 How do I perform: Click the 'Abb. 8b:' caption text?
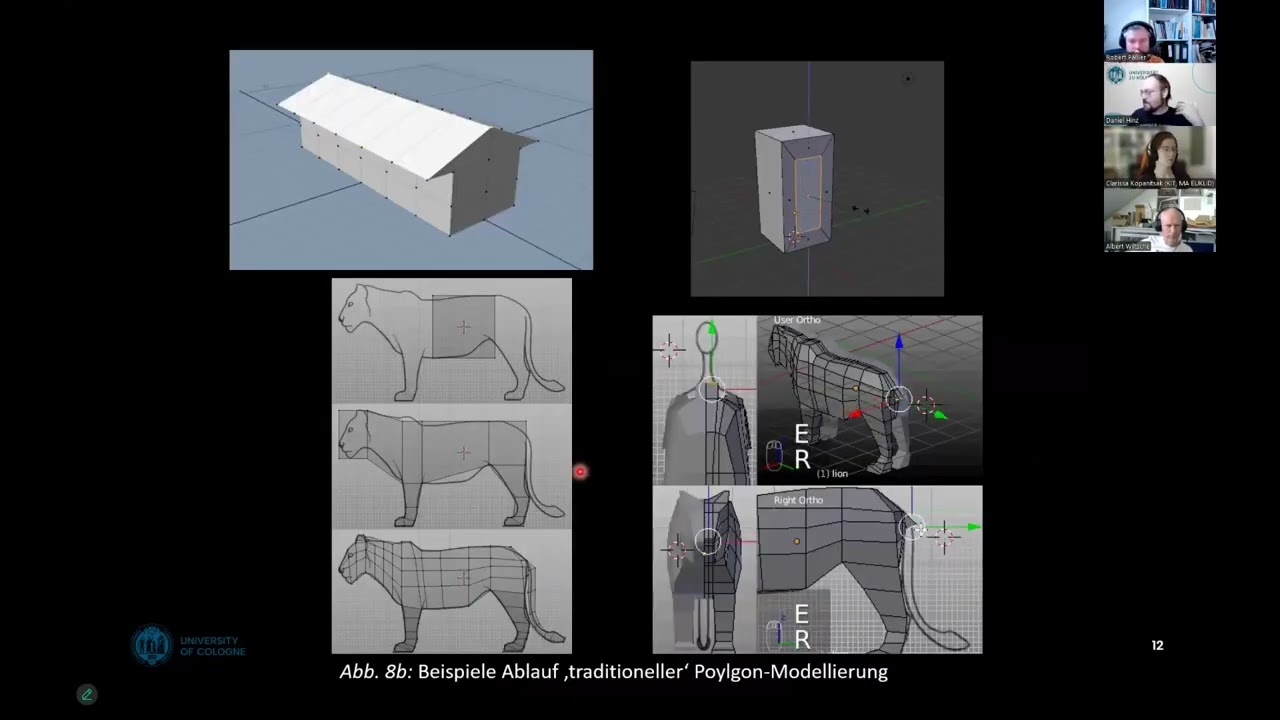point(376,672)
